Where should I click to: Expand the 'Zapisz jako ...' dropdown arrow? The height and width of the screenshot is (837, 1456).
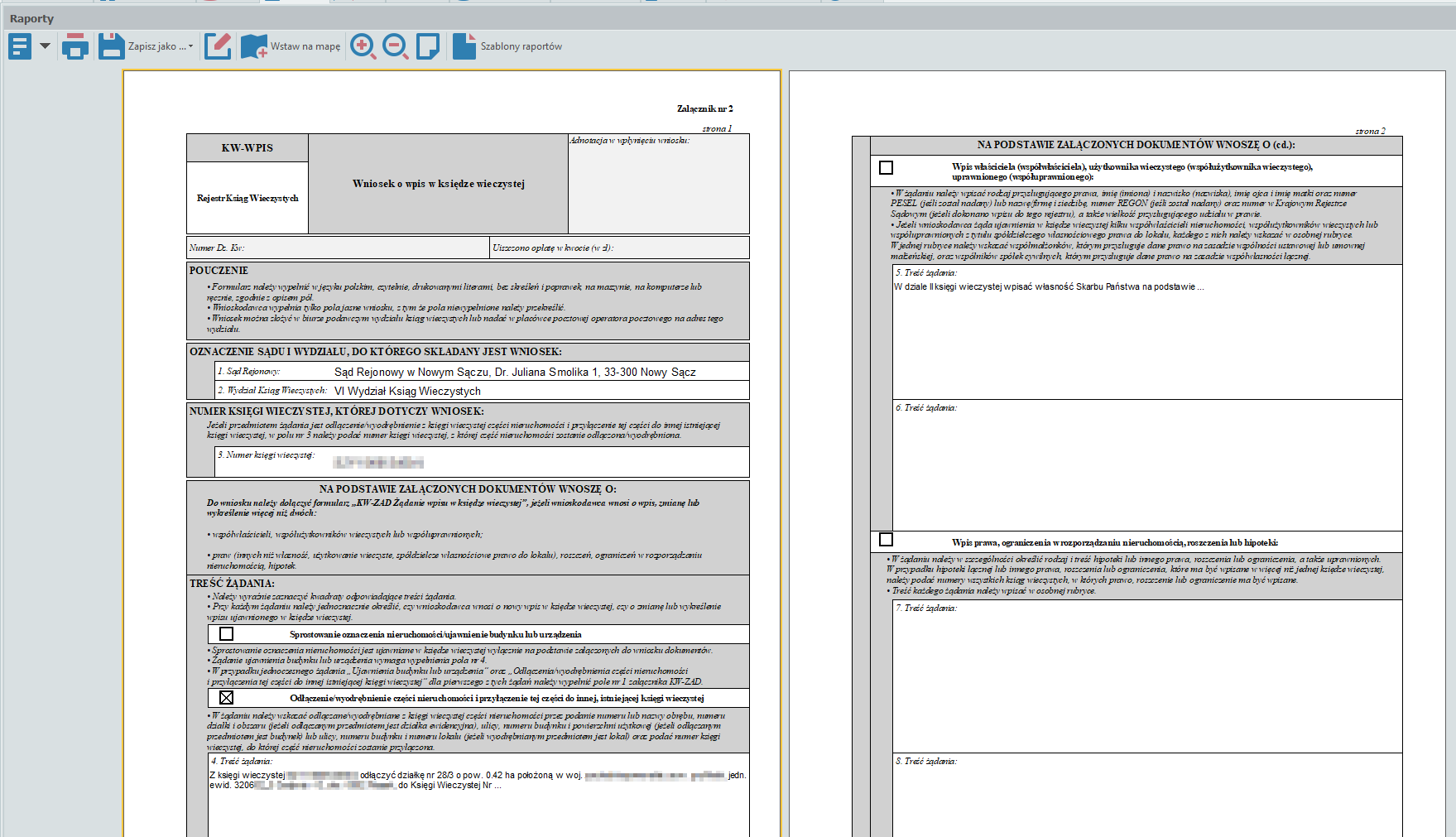coord(190,46)
